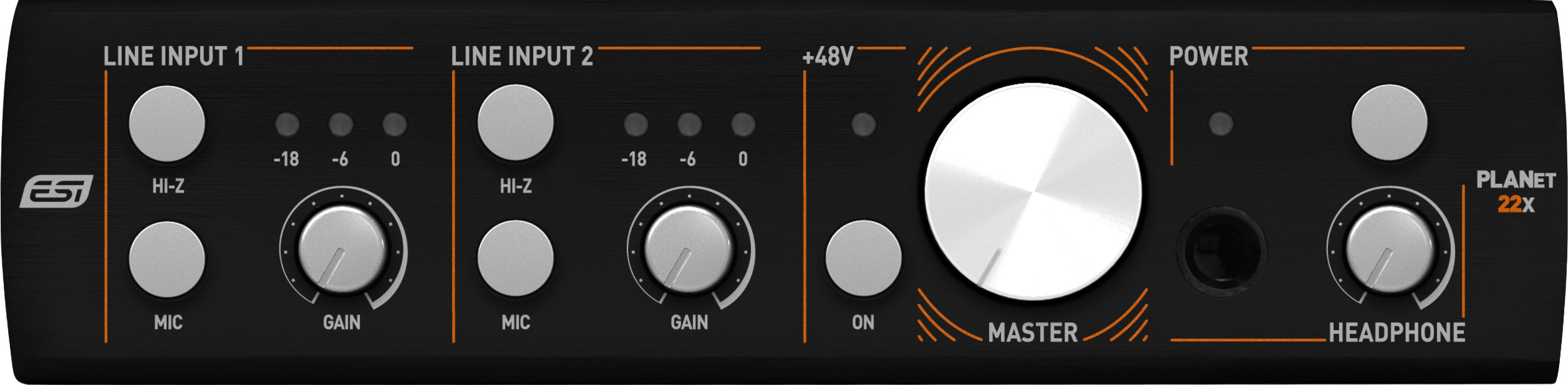The width and height of the screenshot is (1568, 385).
Task: Click the -18 LED of Line Input 2
Action: tap(636, 124)
